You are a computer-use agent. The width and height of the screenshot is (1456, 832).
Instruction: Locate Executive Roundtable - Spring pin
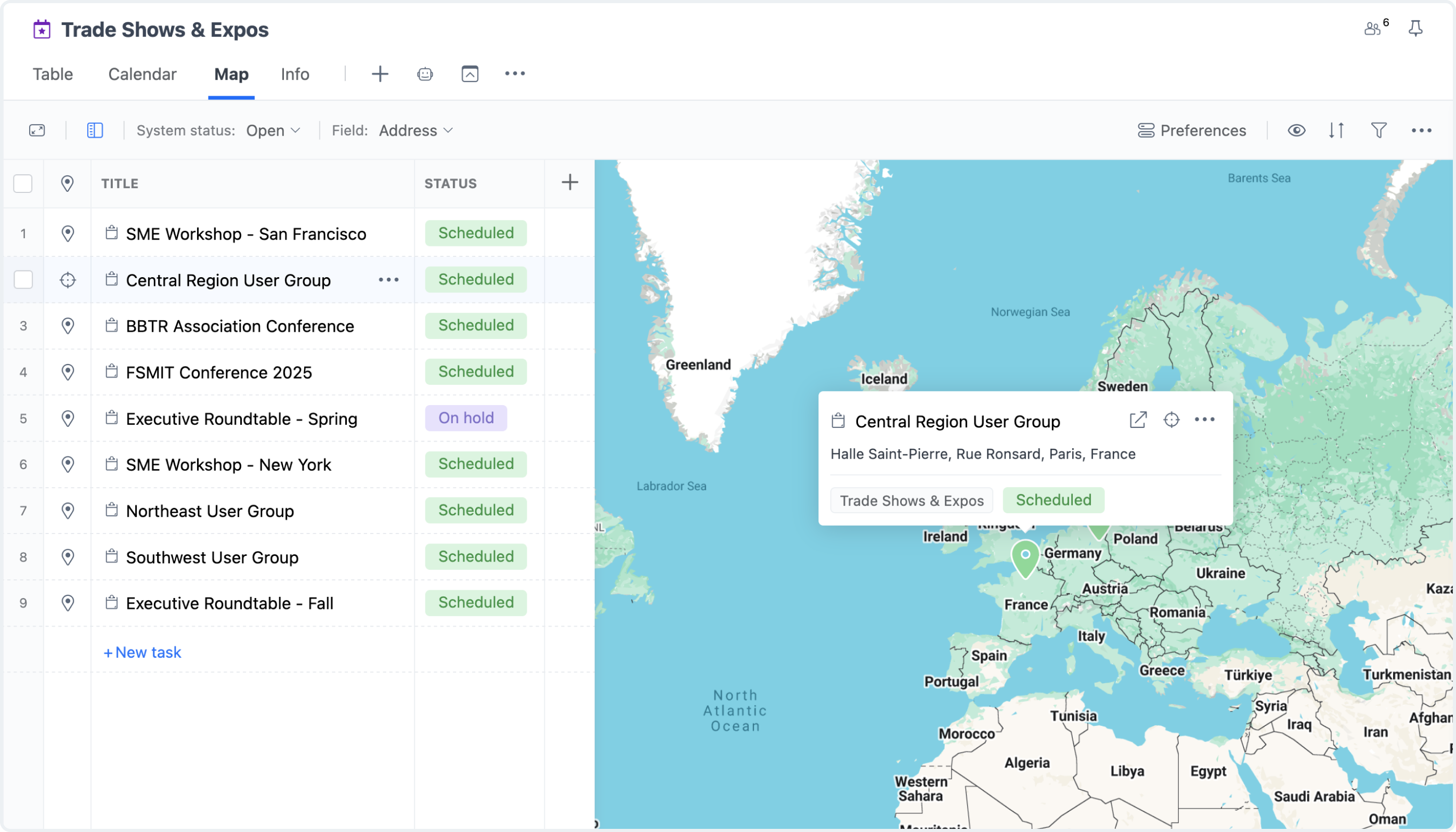68,418
